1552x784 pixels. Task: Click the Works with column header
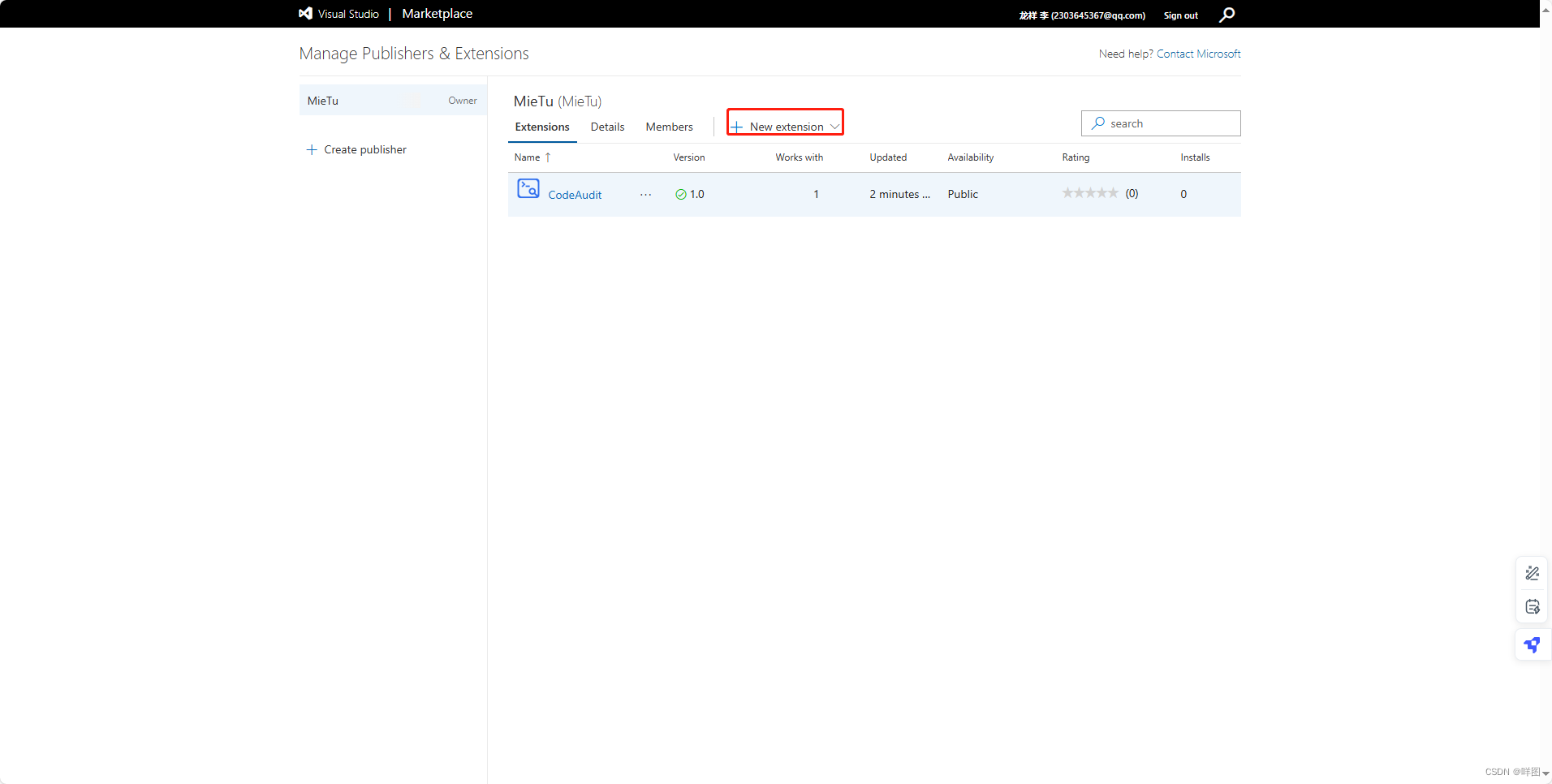pos(799,157)
